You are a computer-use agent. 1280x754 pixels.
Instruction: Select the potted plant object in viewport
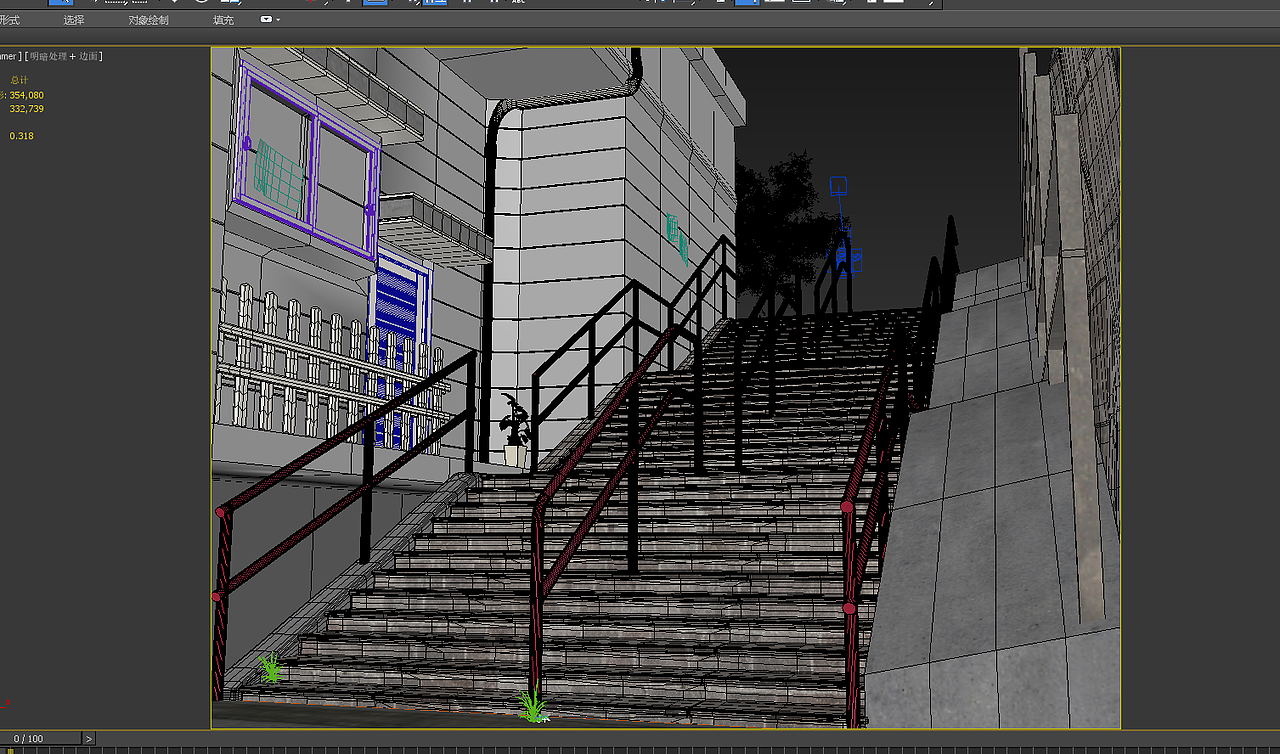coord(515,430)
